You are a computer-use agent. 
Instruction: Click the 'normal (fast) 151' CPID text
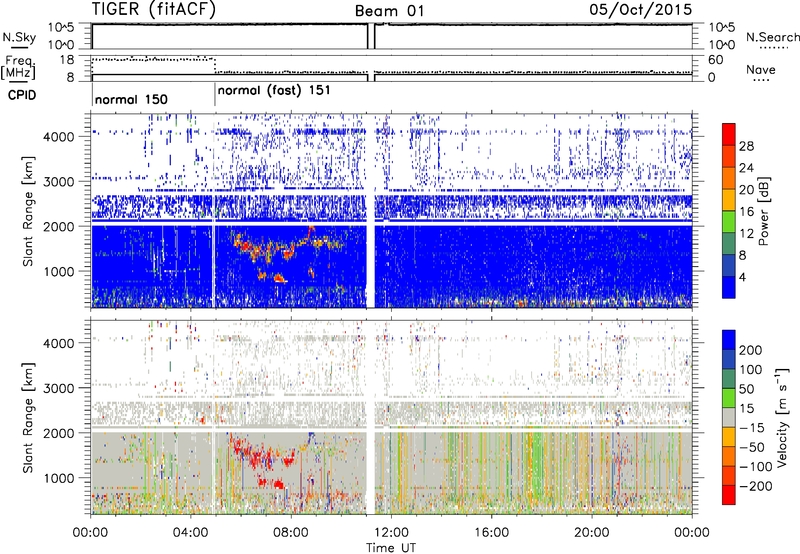click(x=274, y=91)
